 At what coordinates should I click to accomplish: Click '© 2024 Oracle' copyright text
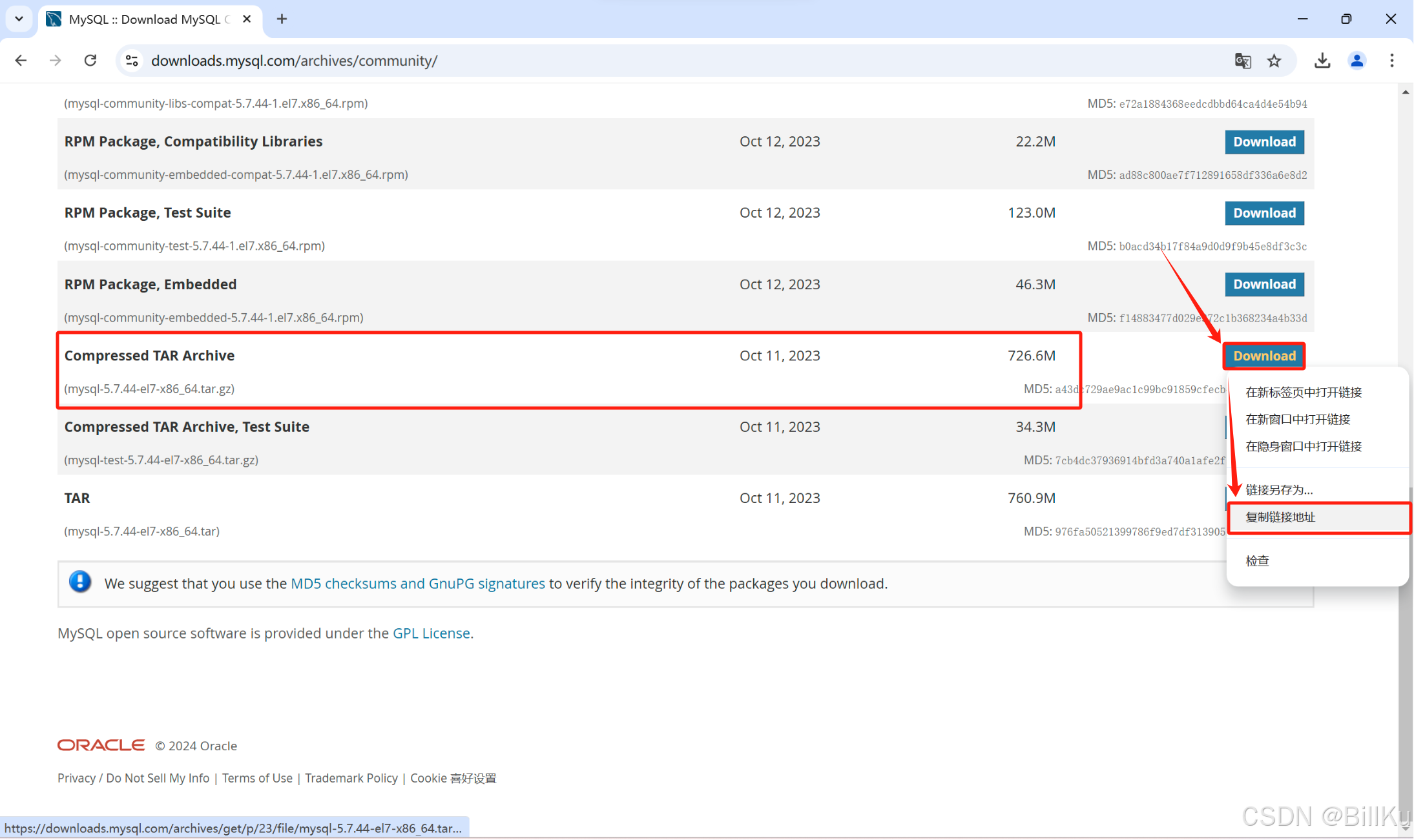click(196, 746)
